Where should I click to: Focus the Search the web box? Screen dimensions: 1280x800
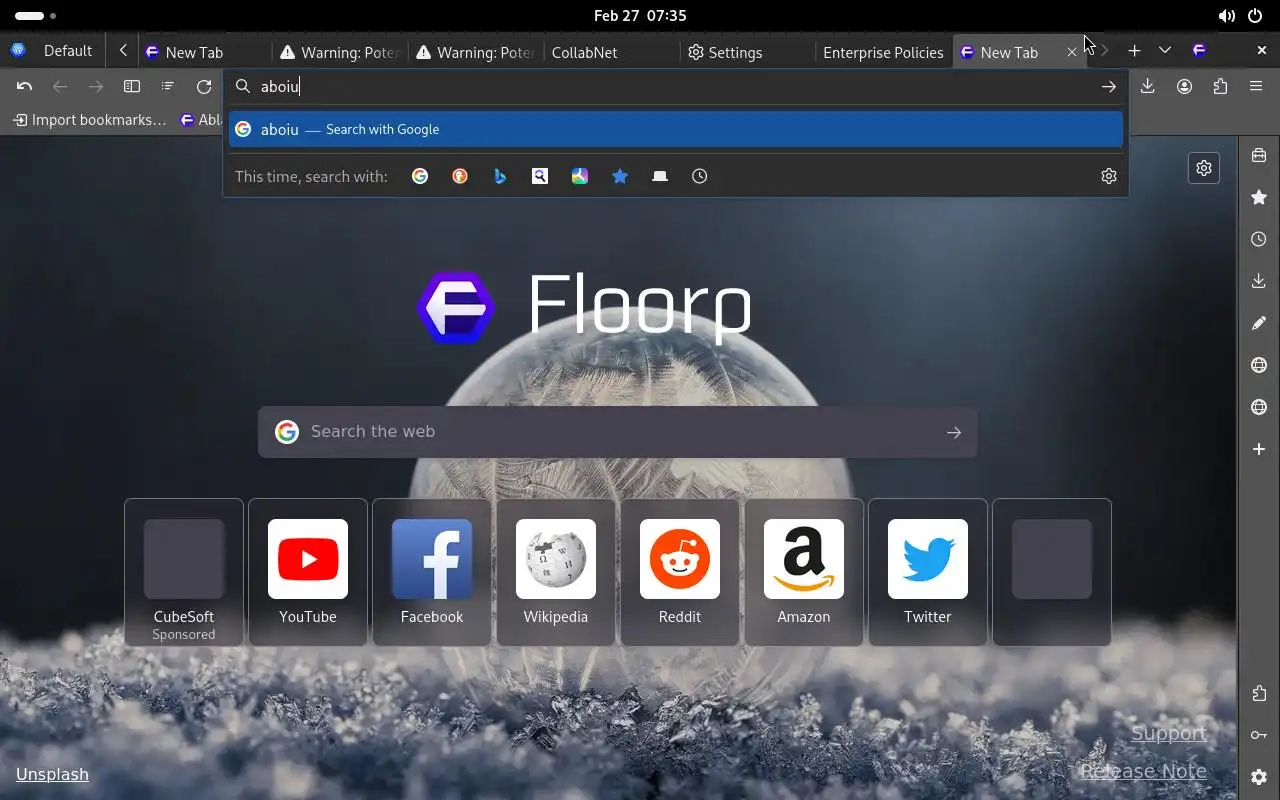pos(618,432)
